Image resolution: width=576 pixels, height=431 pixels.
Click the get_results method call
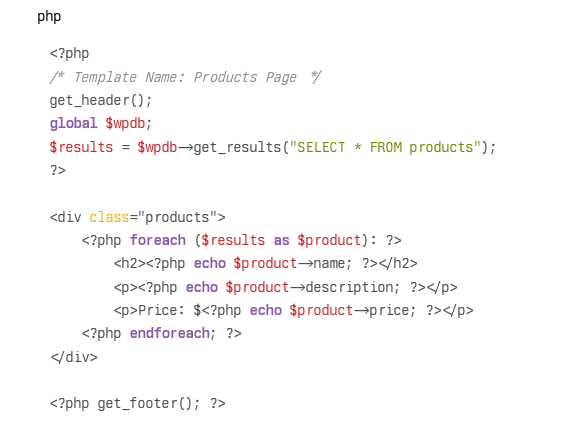click(237, 147)
